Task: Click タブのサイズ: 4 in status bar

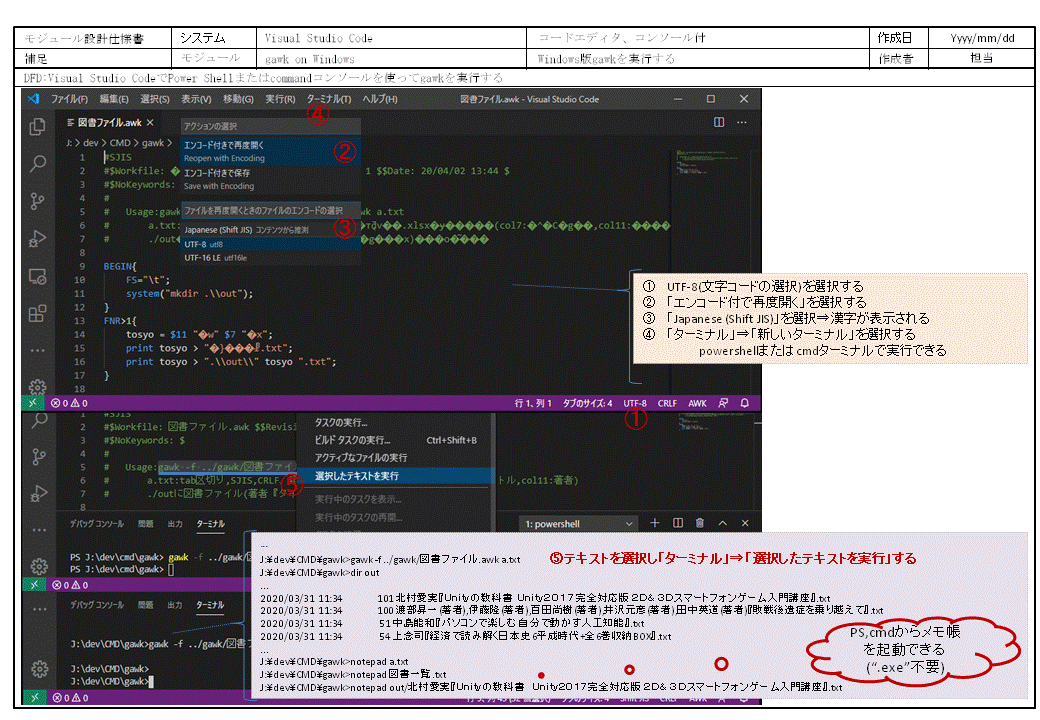Action: pos(588,403)
